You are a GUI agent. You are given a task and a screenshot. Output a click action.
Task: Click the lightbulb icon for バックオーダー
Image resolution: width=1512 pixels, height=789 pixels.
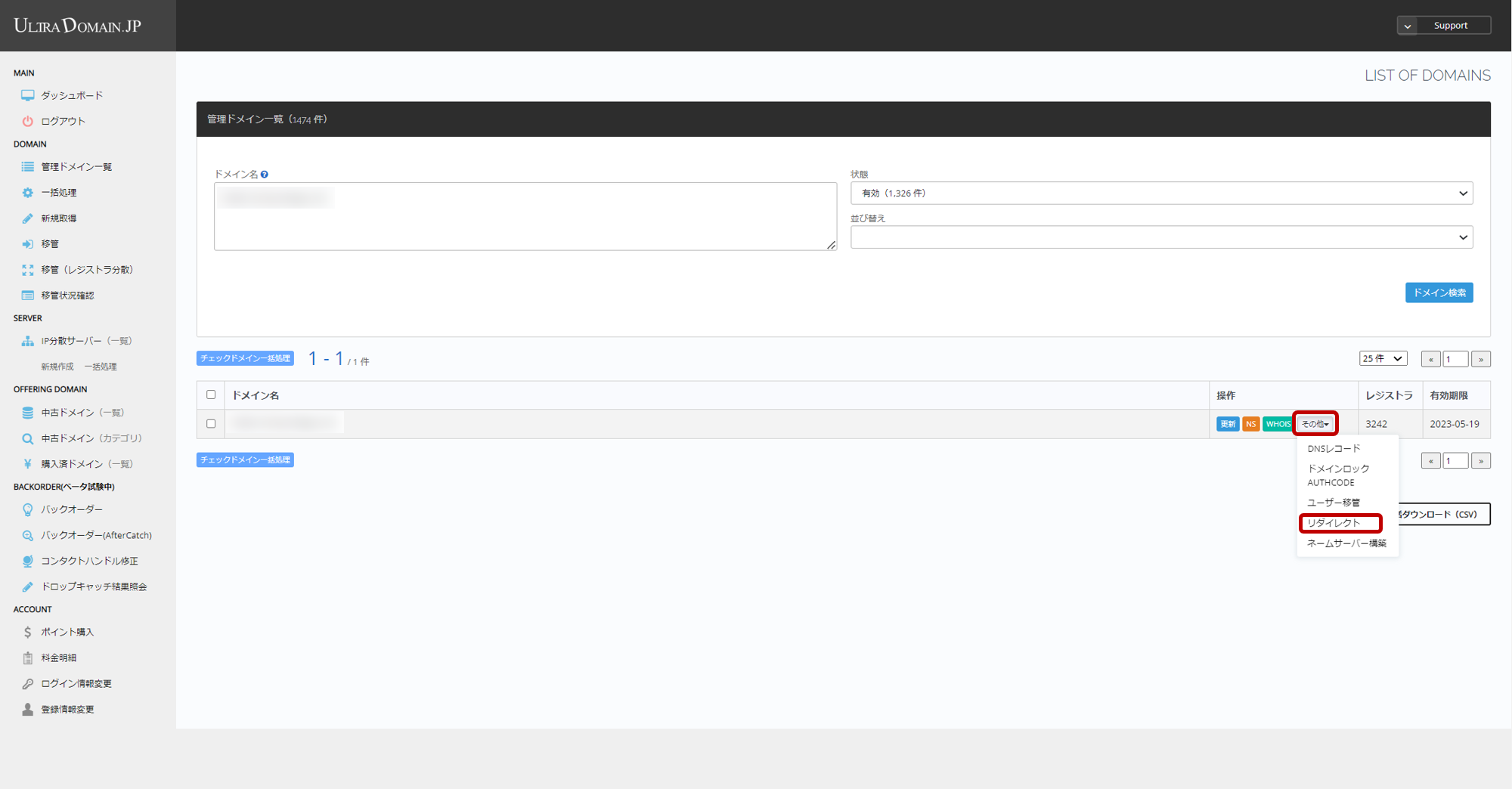coord(27,509)
